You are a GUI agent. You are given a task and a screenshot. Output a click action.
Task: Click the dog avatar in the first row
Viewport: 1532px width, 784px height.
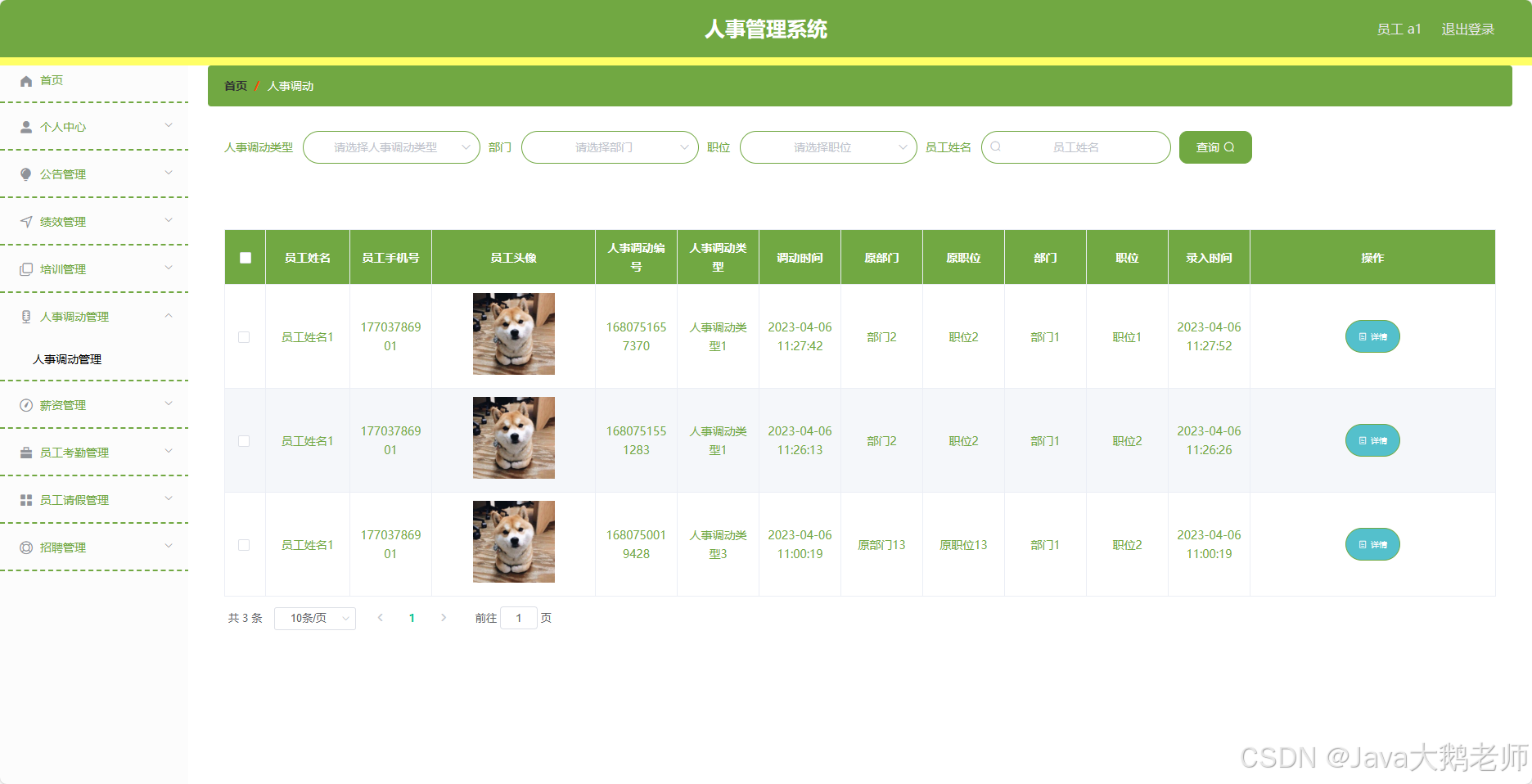[x=514, y=334]
